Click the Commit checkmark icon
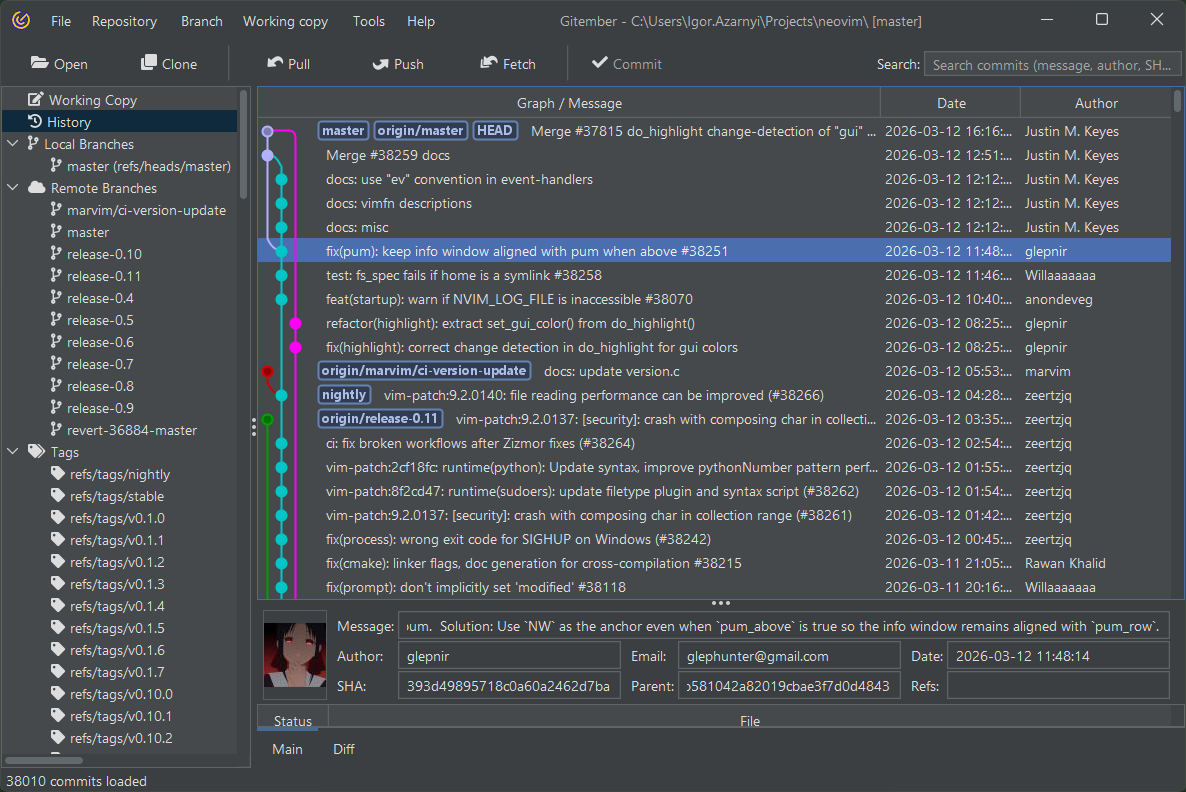 (600, 63)
